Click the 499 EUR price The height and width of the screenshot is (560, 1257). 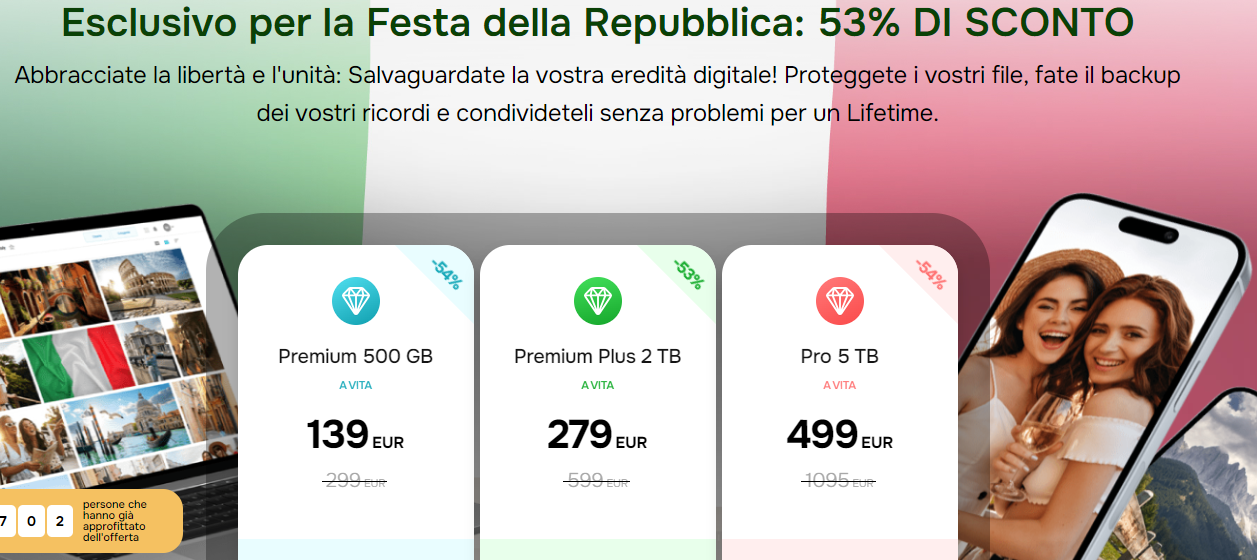tap(840, 436)
